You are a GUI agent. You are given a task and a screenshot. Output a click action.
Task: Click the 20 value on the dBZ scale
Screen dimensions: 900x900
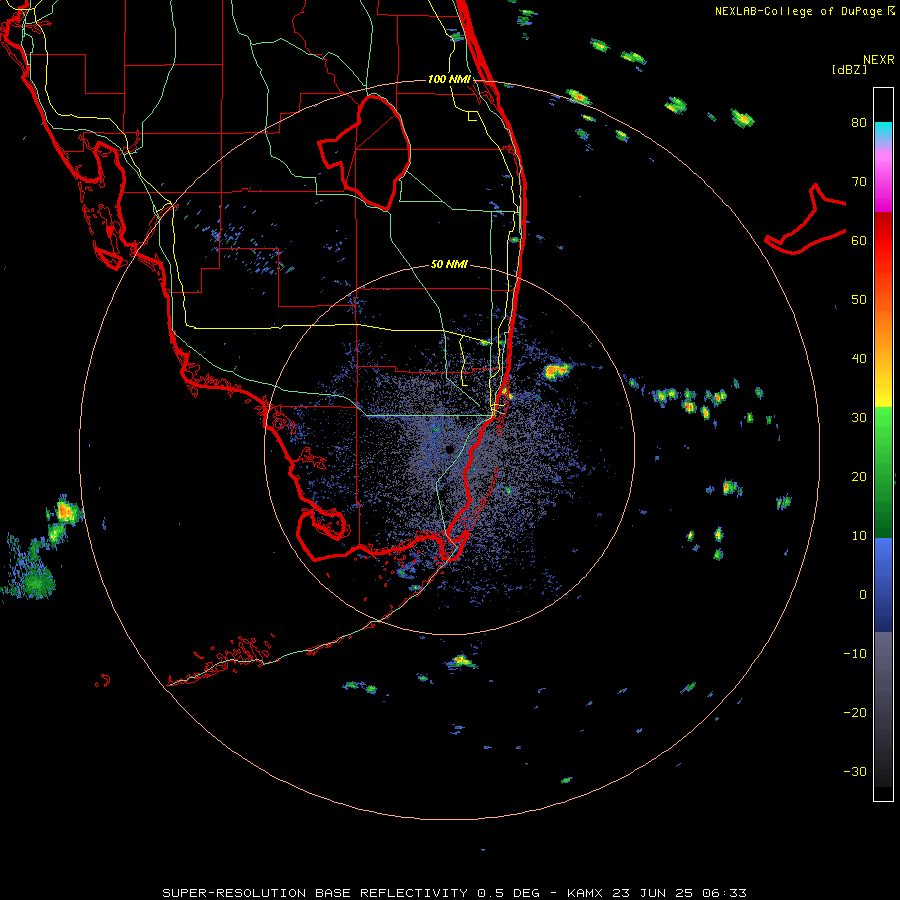[x=859, y=477]
